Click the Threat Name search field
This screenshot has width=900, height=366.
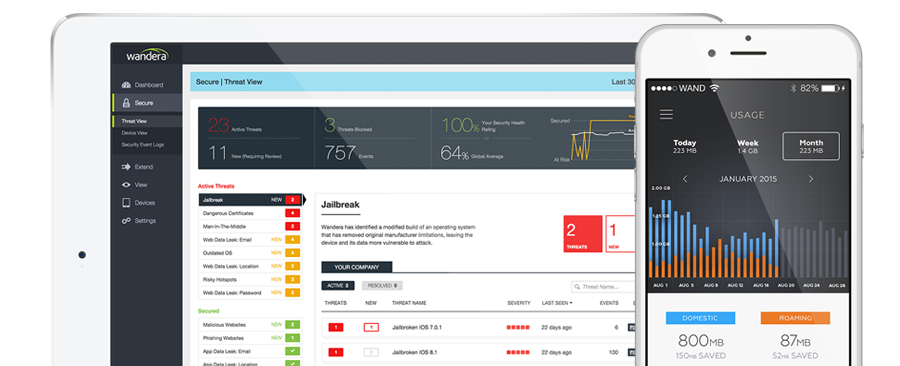[603, 286]
